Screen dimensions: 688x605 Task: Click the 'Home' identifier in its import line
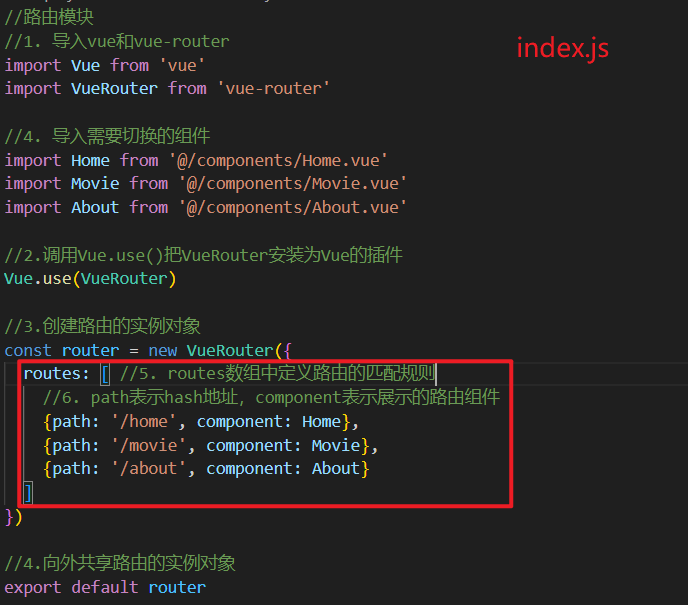(x=90, y=161)
